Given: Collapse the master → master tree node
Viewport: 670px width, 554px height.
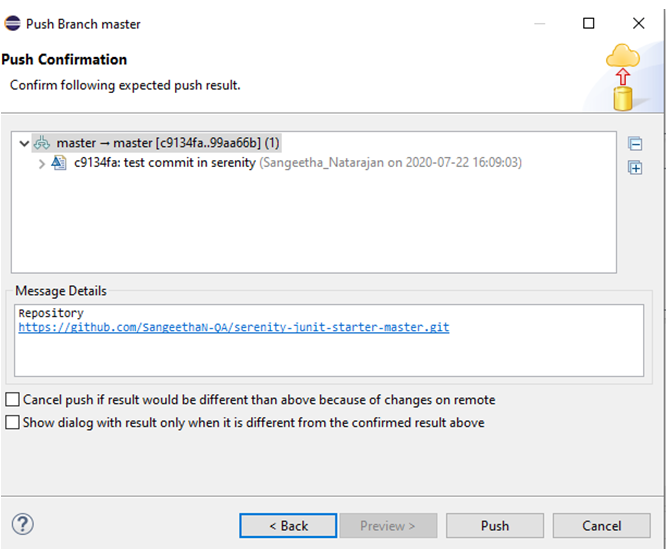Looking at the screenshot, I should [x=24, y=143].
